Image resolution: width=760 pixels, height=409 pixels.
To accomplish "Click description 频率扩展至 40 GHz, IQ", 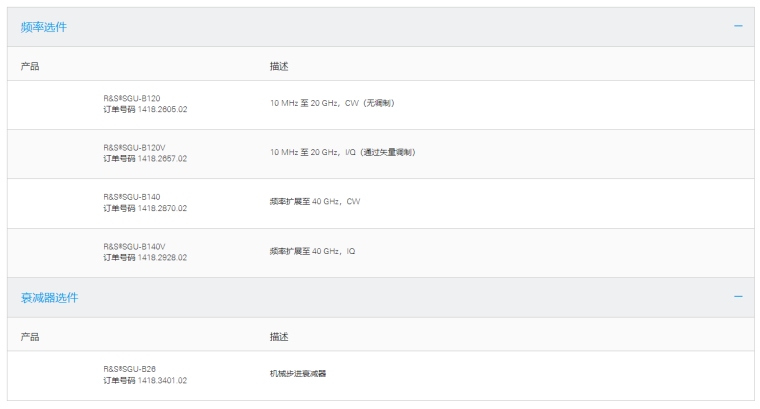I will [x=313, y=252].
